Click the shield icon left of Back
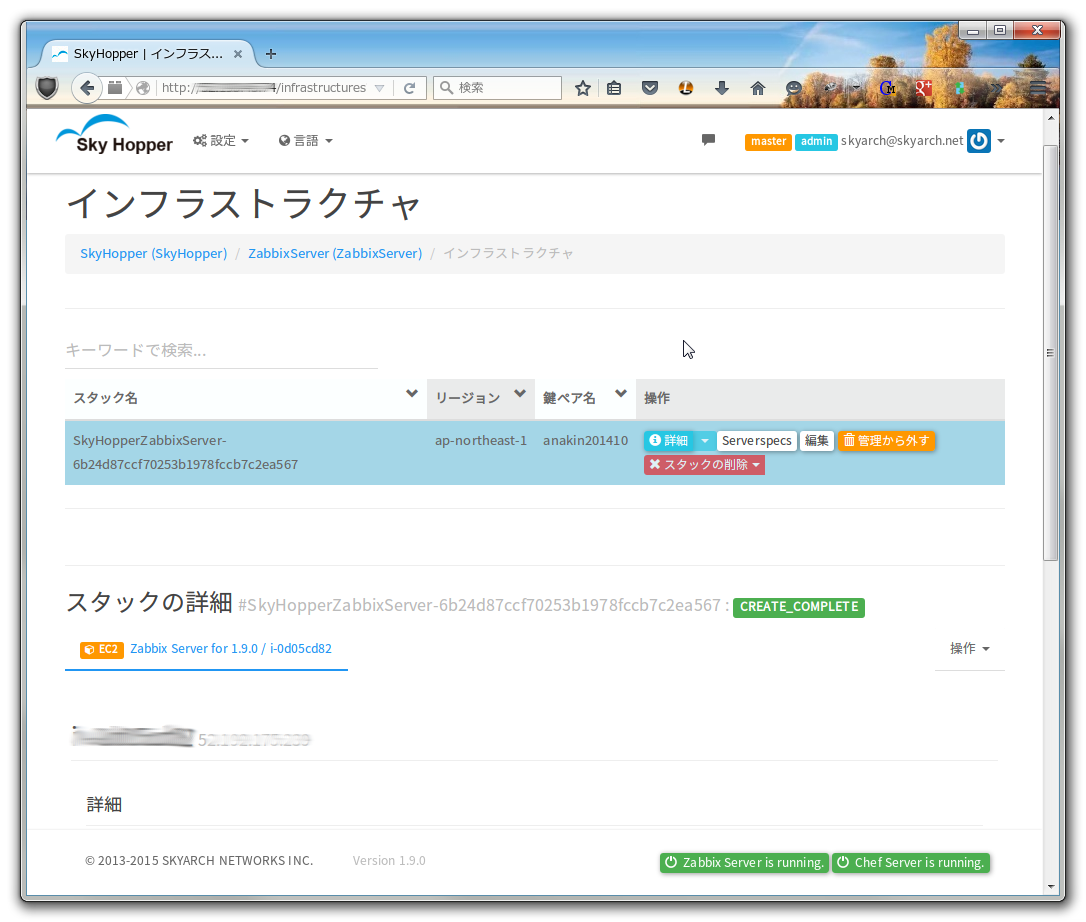 pos(47,88)
